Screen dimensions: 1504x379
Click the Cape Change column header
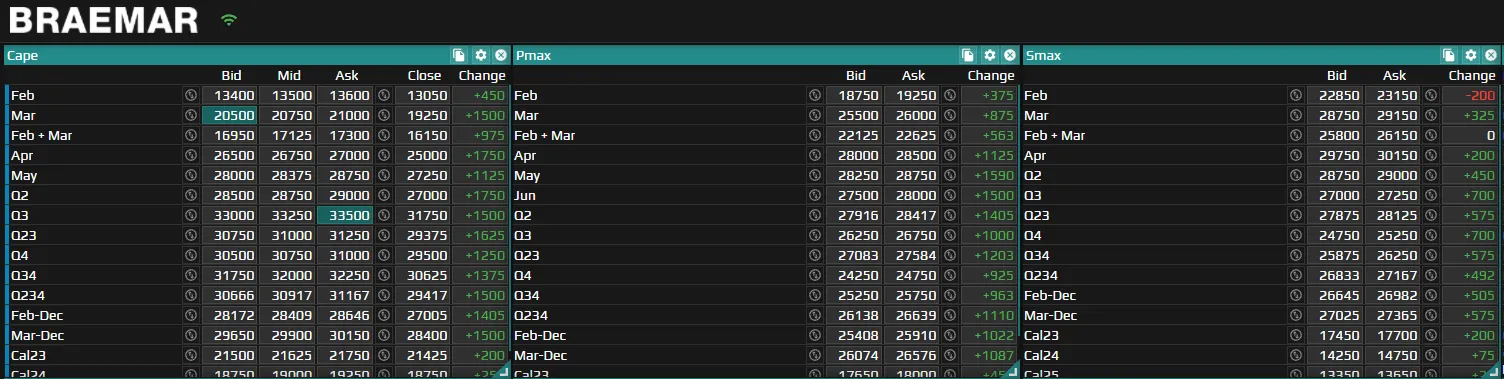tap(482, 75)
